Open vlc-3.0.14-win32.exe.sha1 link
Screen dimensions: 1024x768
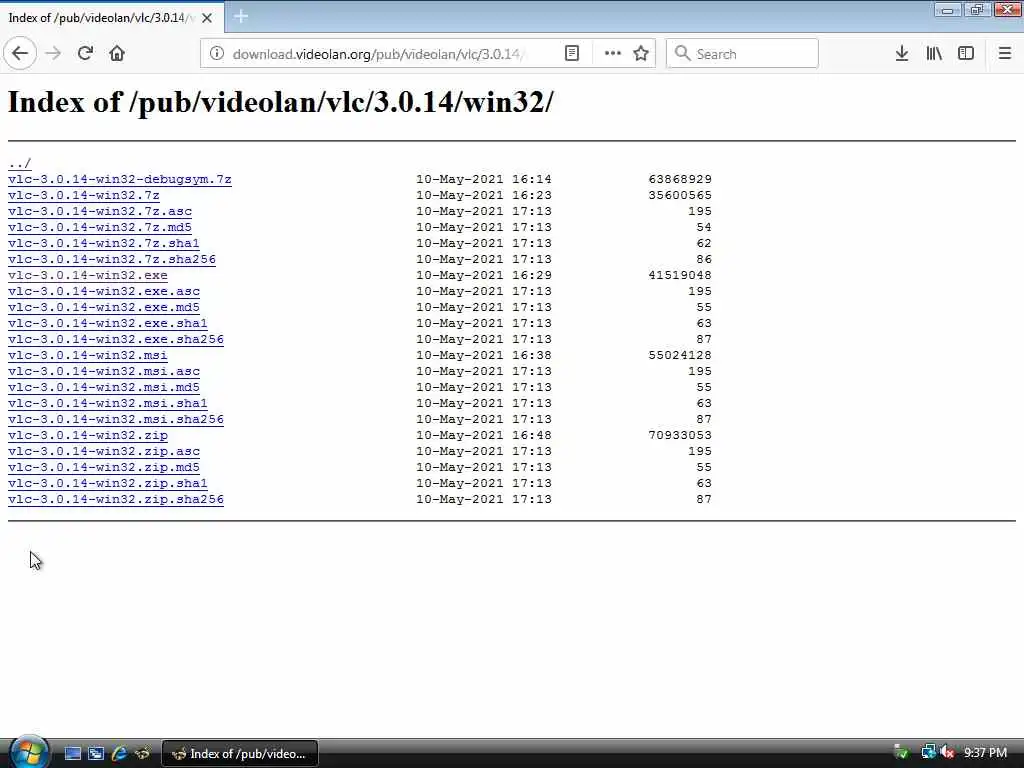108,323
